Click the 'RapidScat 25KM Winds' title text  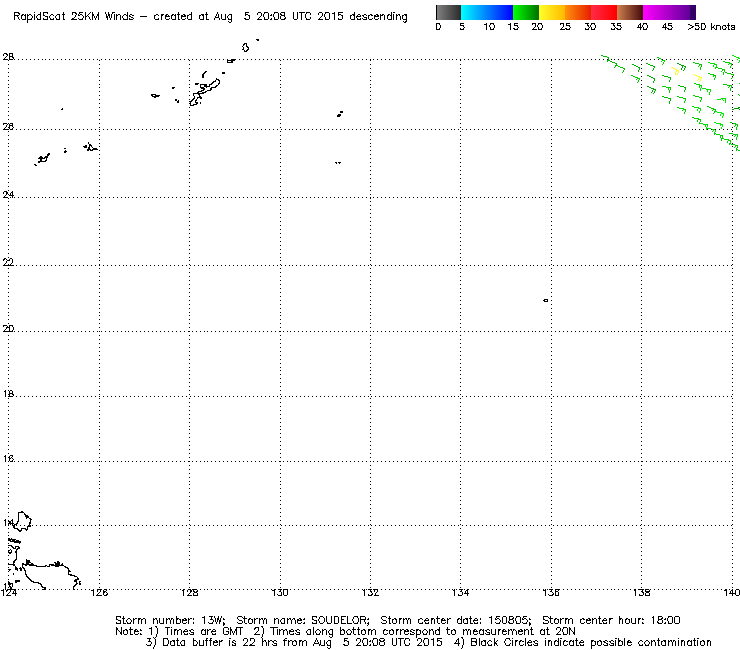[x=74, y=17]
